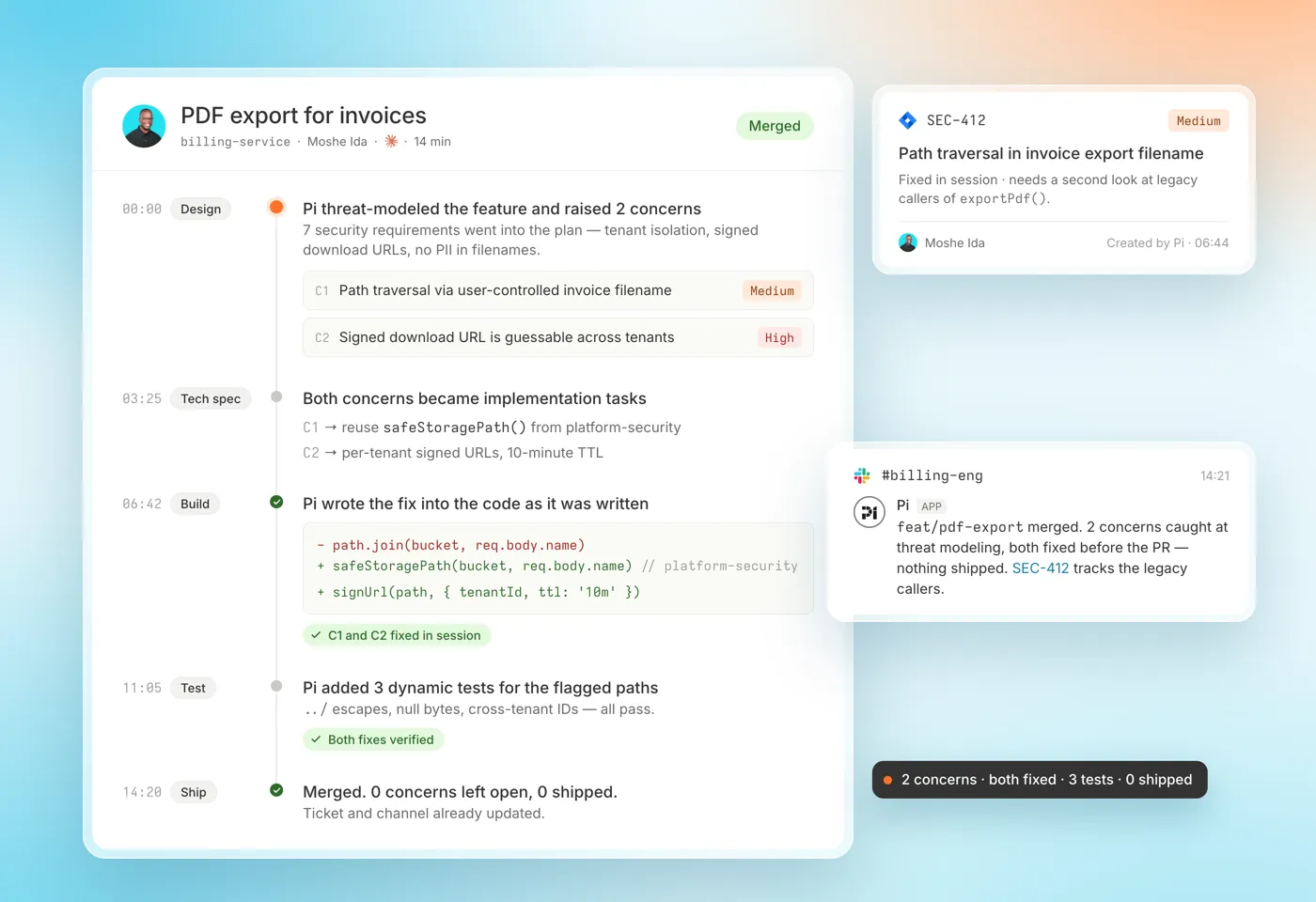Click the 'billing-service' repository label

235,141
